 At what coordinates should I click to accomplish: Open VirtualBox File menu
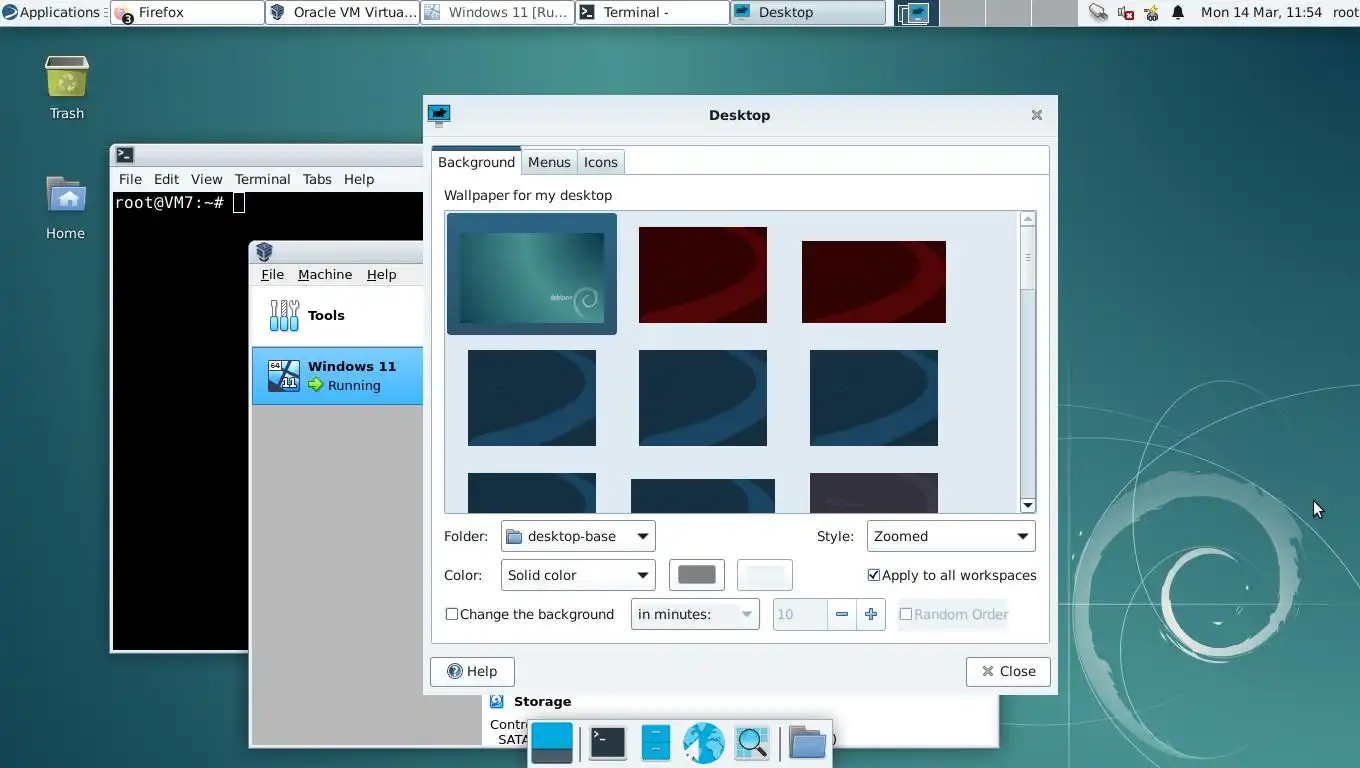tap(272, 274)
